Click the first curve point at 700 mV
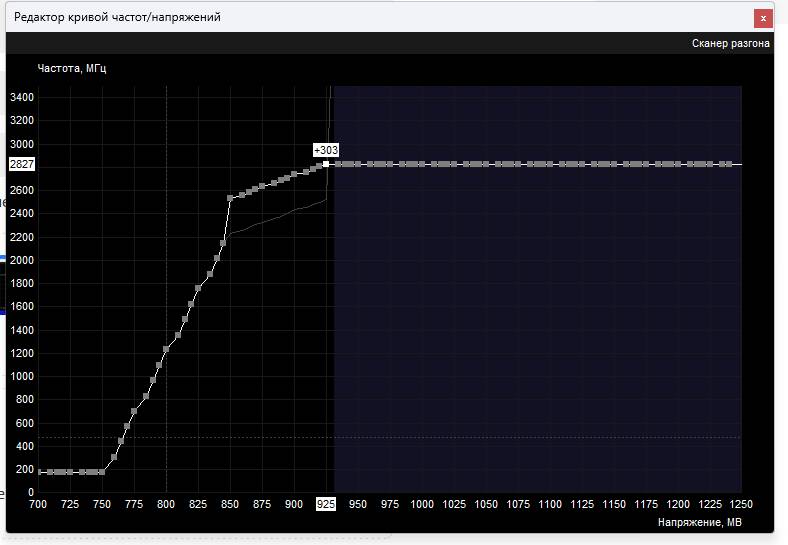Screen dimensions: 788x545 [x=40, y=472]
